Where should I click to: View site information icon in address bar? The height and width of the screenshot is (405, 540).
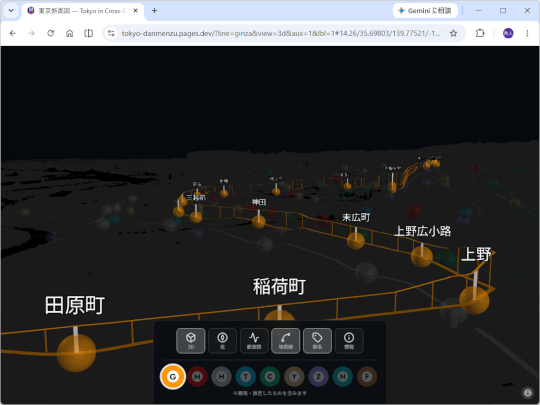pos(111,33)
